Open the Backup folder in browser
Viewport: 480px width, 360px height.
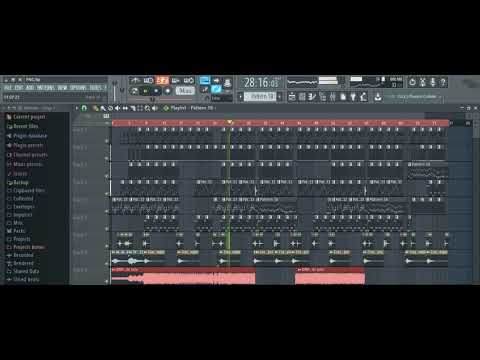18,183
